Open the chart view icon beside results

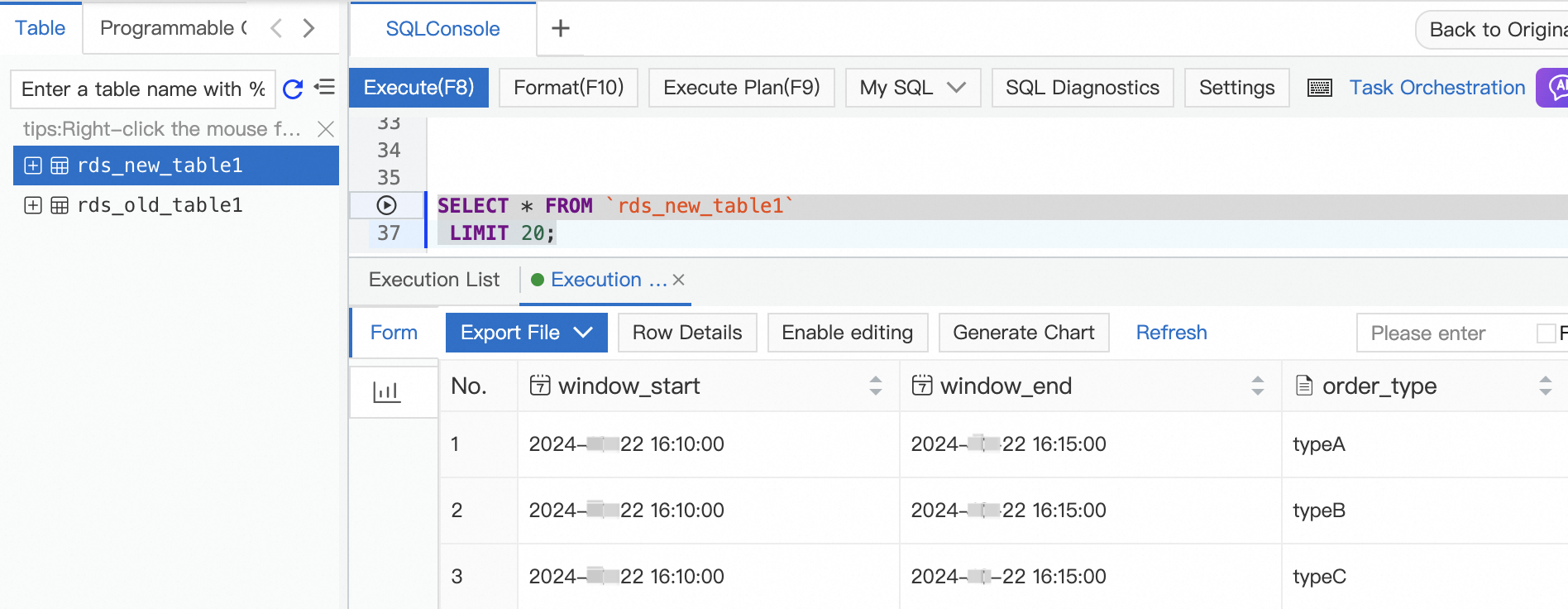[386, 391]
